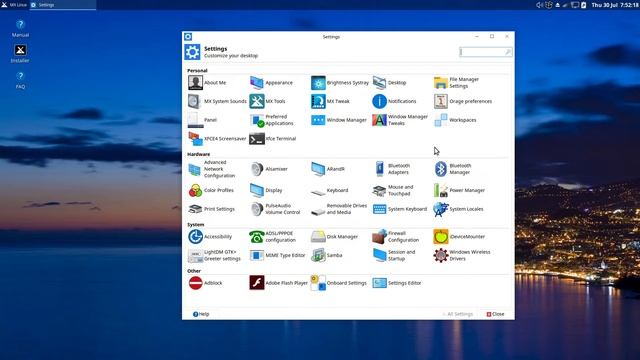Launch Installer desktop shortcut
640x360 pixels.
[20, 54]
